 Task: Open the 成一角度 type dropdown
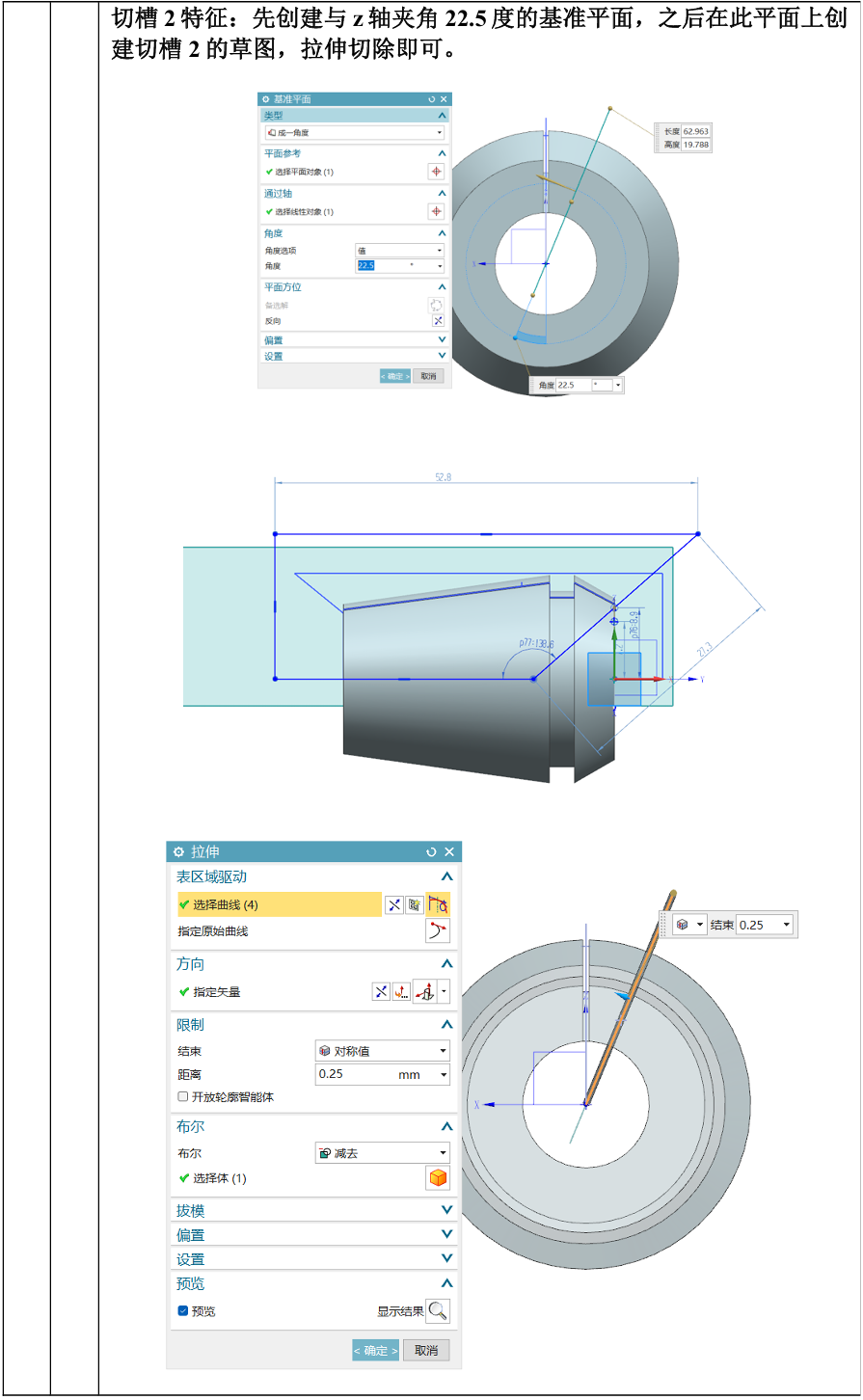355,132
